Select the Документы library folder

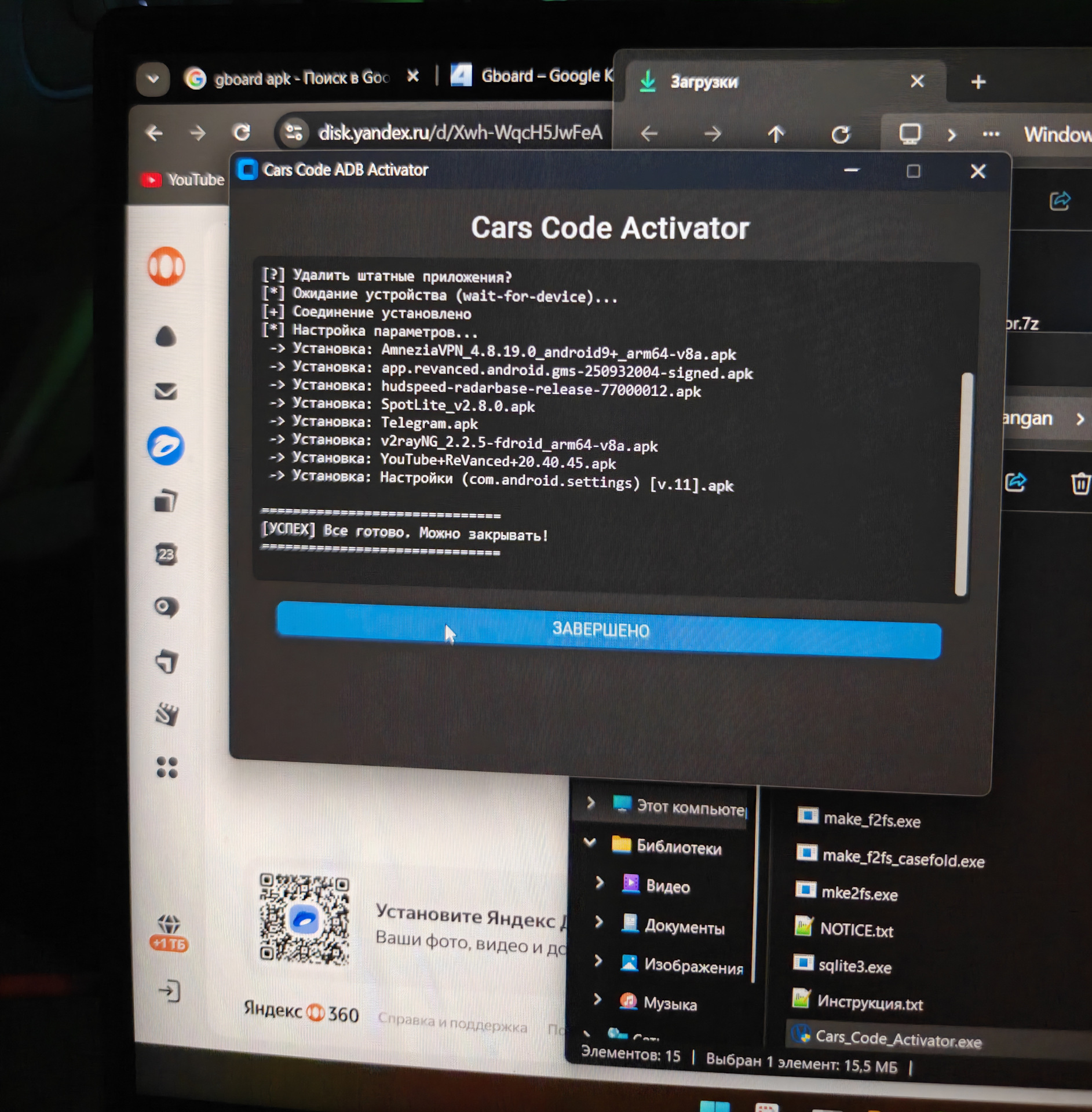click(673, 926)
